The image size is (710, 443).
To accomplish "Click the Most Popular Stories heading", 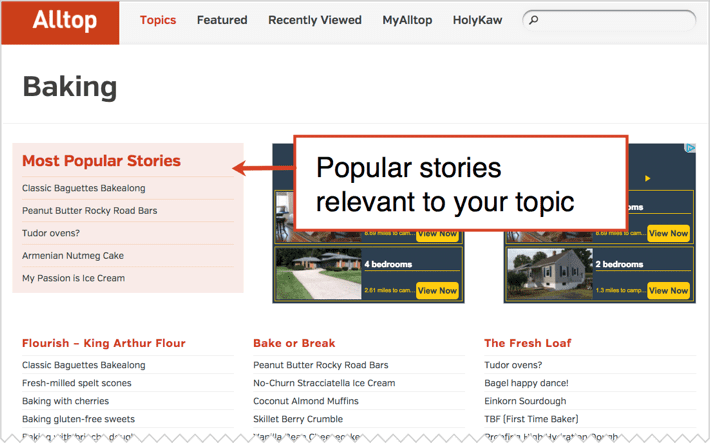I will pyautogui.click(x=101, y=161).
